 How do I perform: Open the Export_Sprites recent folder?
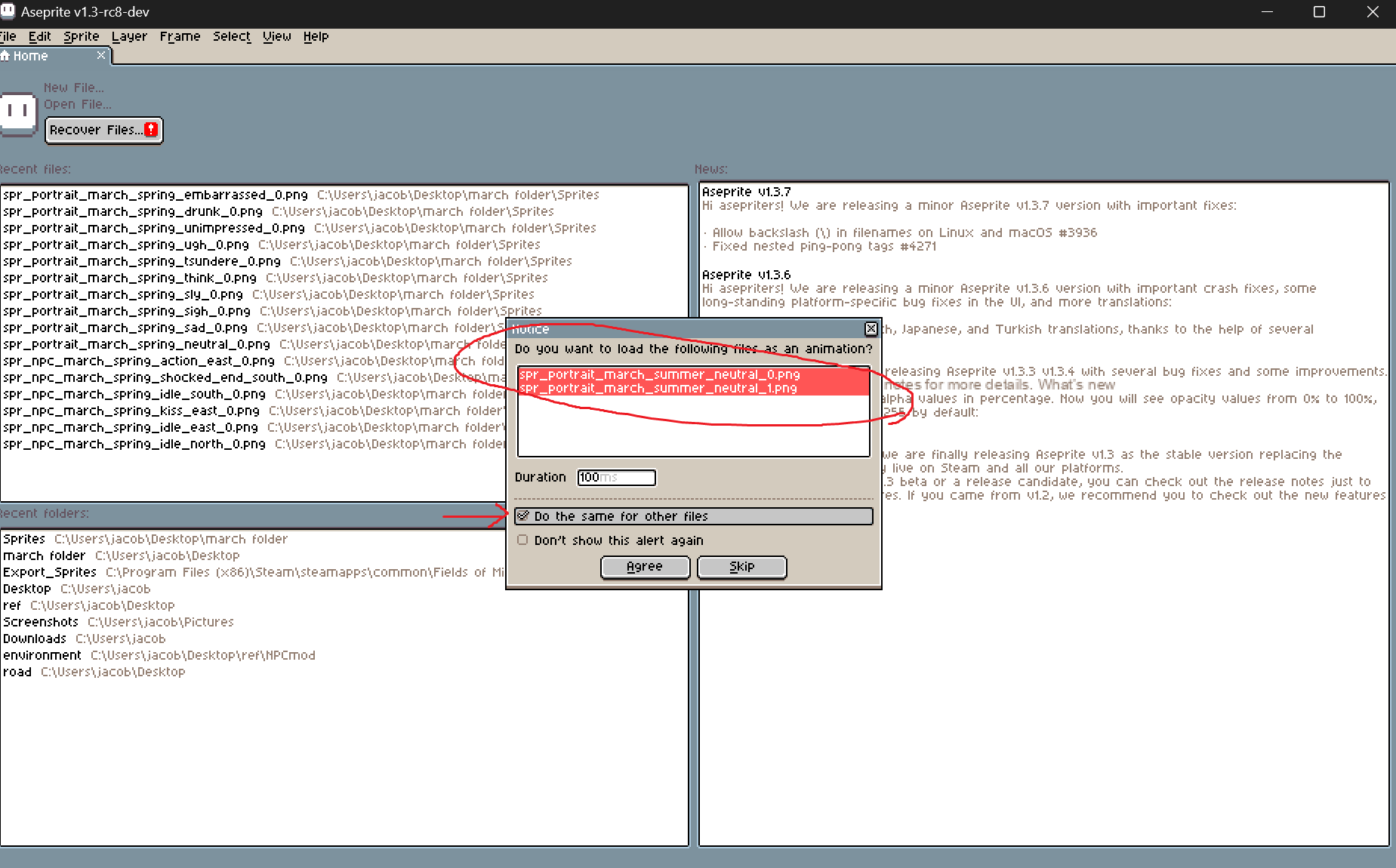click(254, 572)
